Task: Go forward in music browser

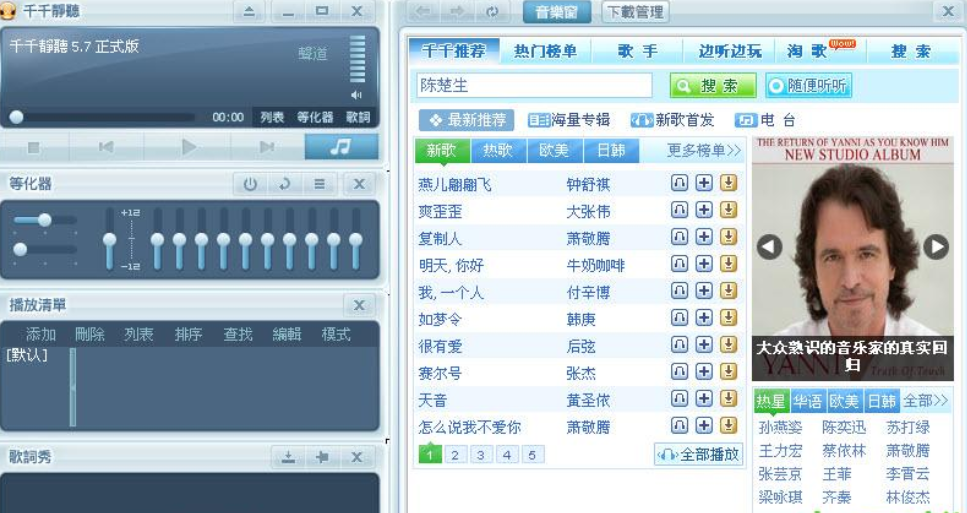Action: [x=457, y=12]
